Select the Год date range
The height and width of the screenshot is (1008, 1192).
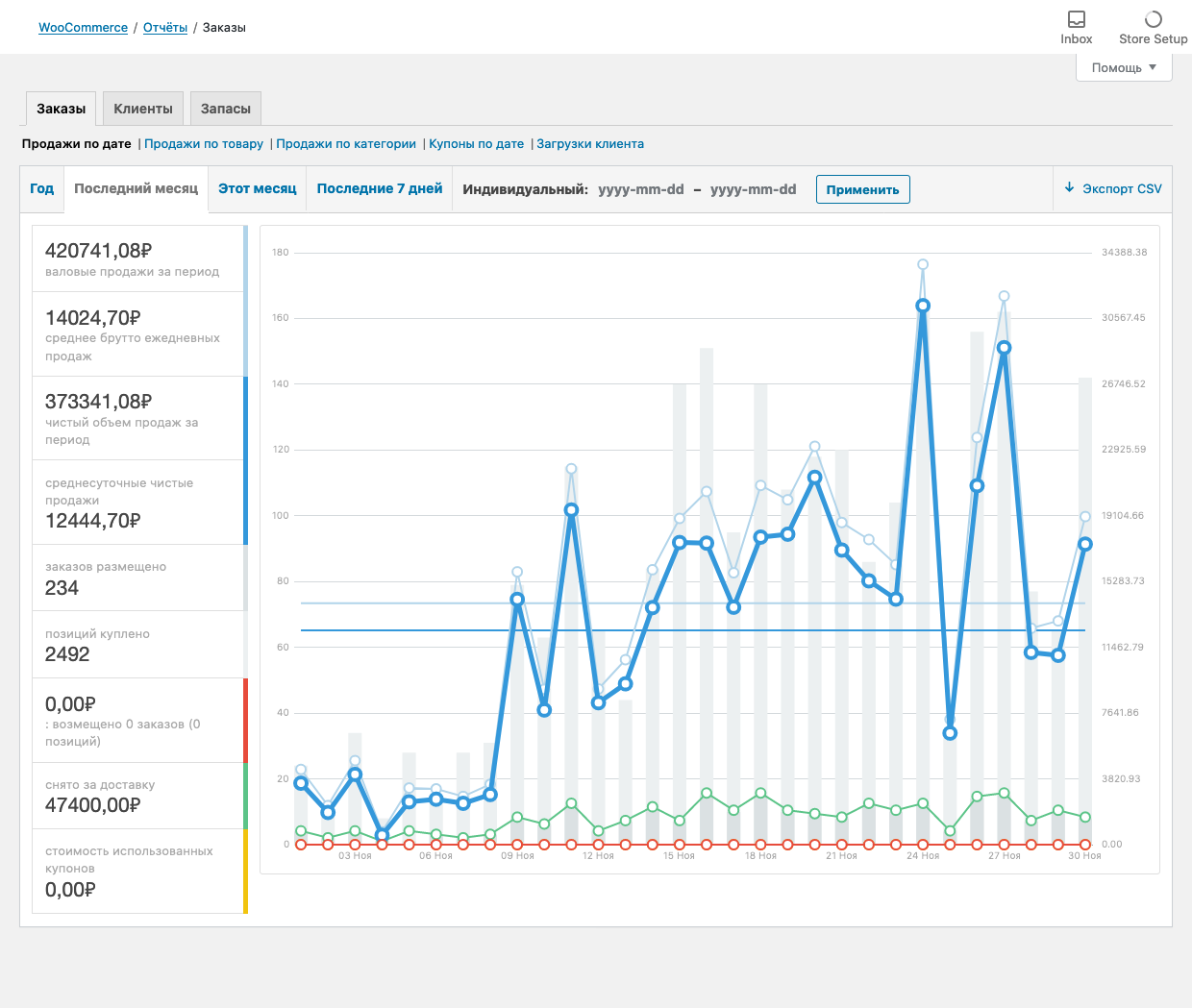(x=42, y=188)
